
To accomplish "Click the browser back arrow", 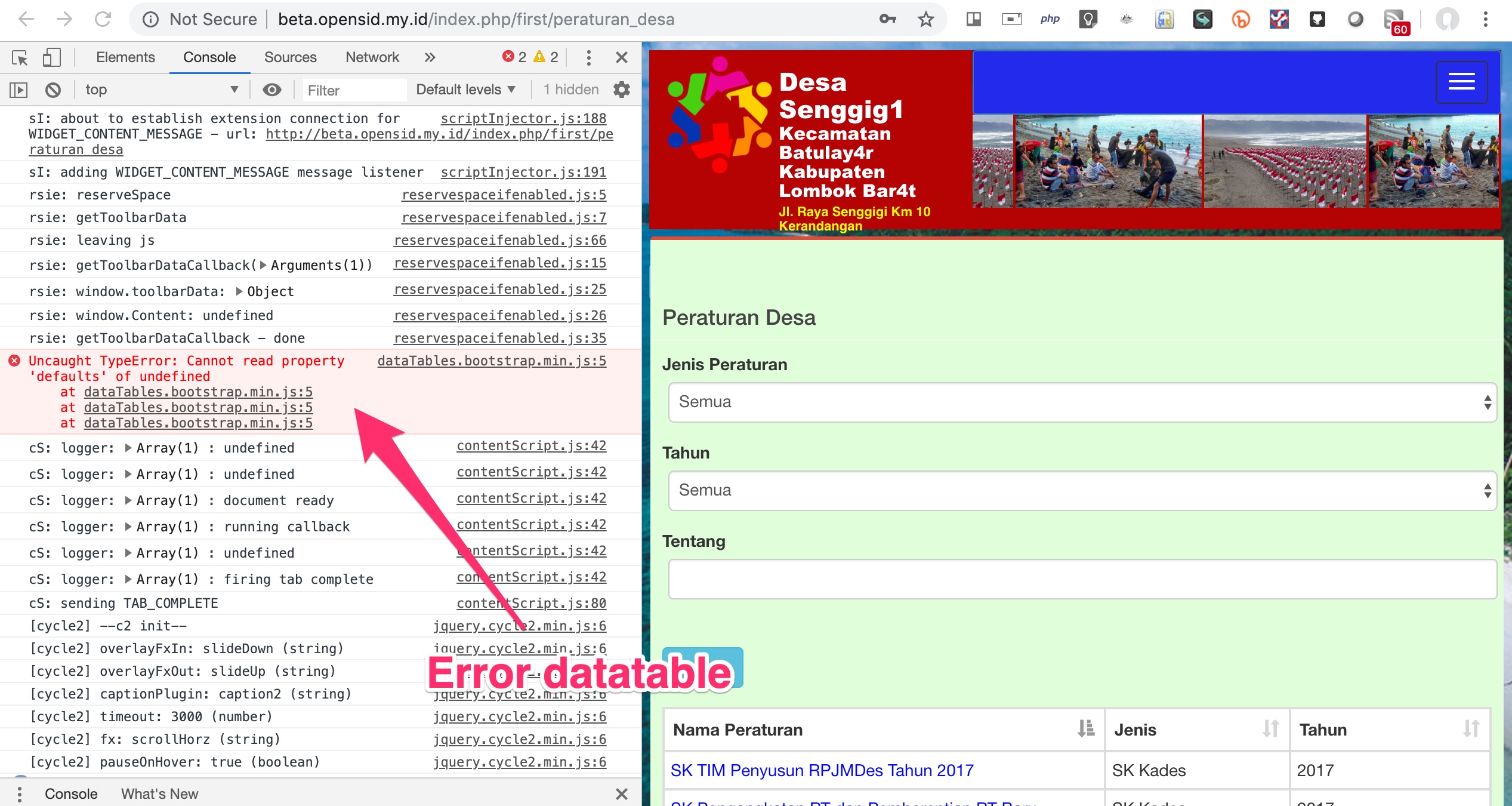I will [26, 19].
